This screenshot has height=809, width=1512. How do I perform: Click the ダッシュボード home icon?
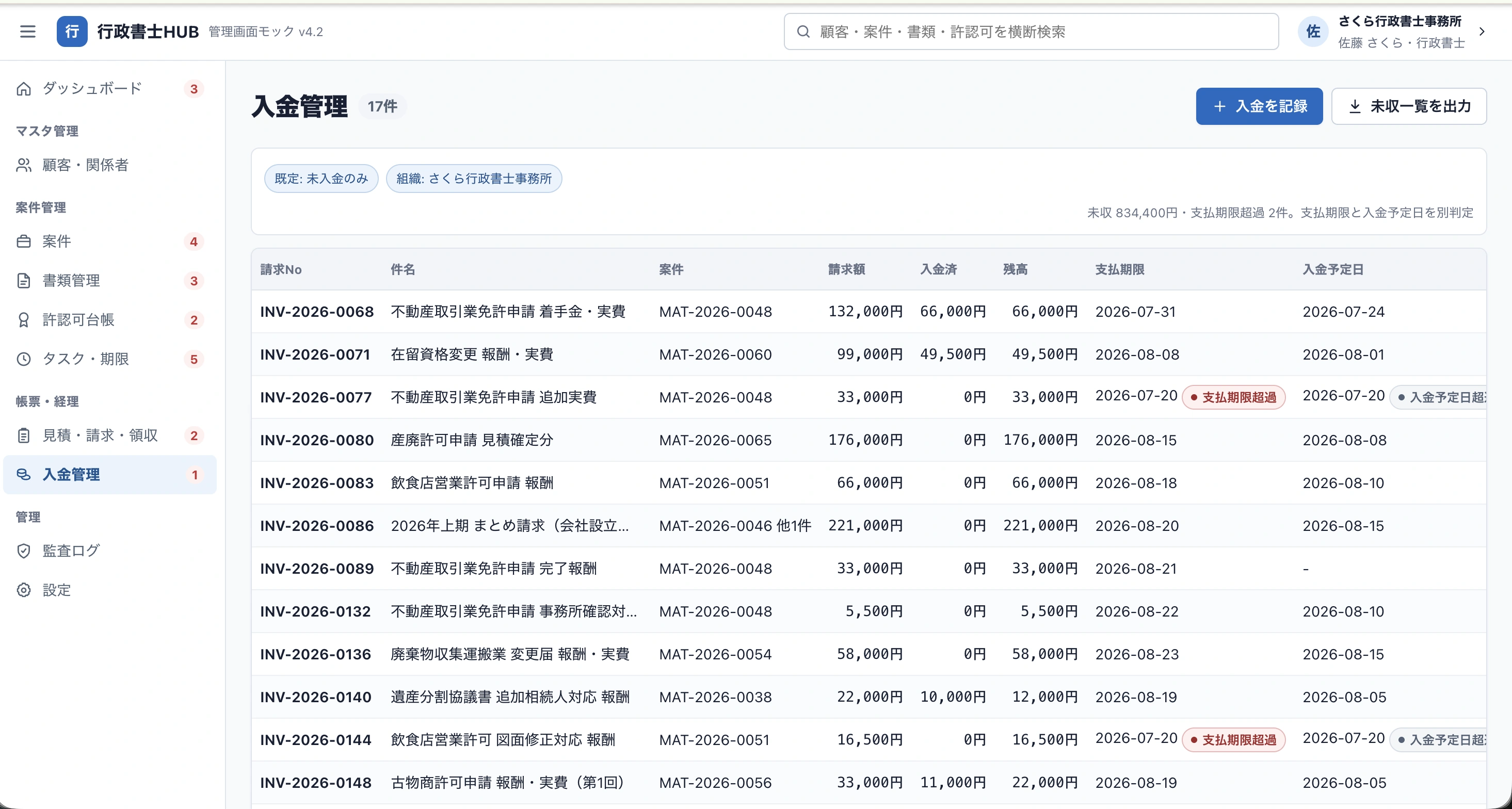tap(23, 89)
